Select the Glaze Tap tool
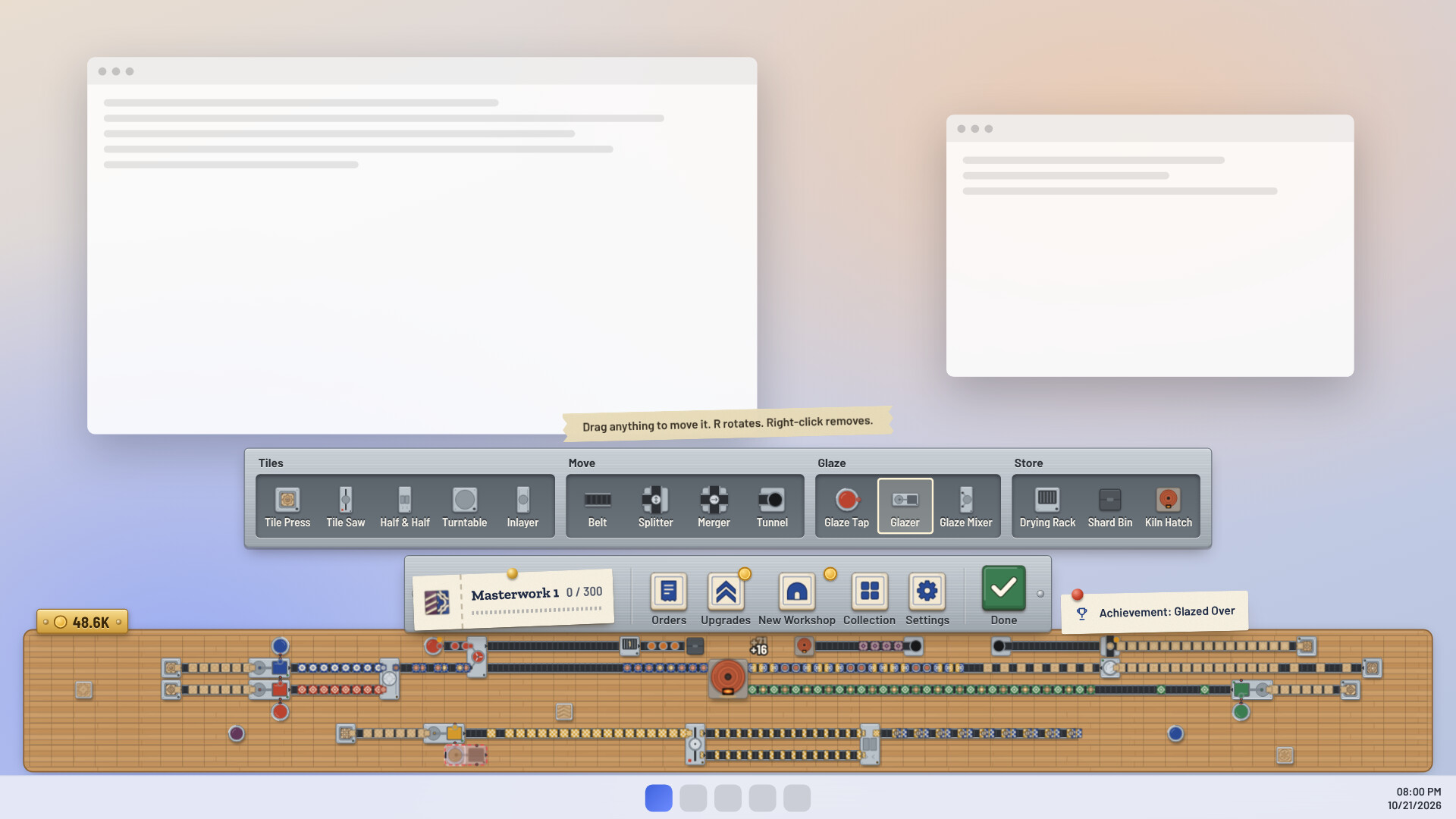The height and width of the screenshot is (819, 1456). point(846,507)
